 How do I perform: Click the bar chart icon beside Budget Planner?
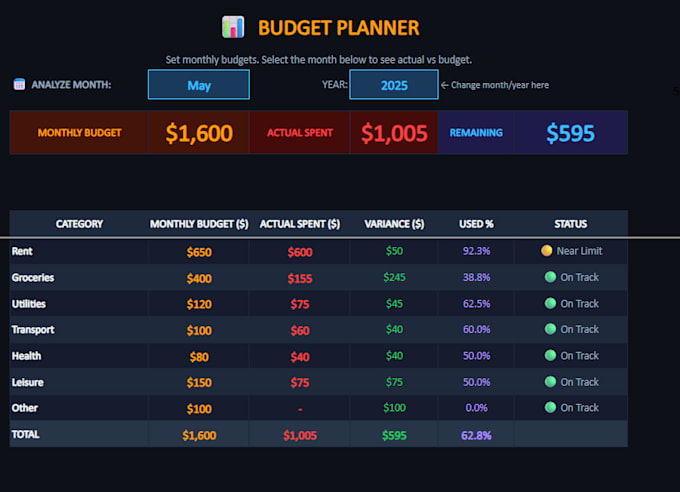[x=233, y=27]
